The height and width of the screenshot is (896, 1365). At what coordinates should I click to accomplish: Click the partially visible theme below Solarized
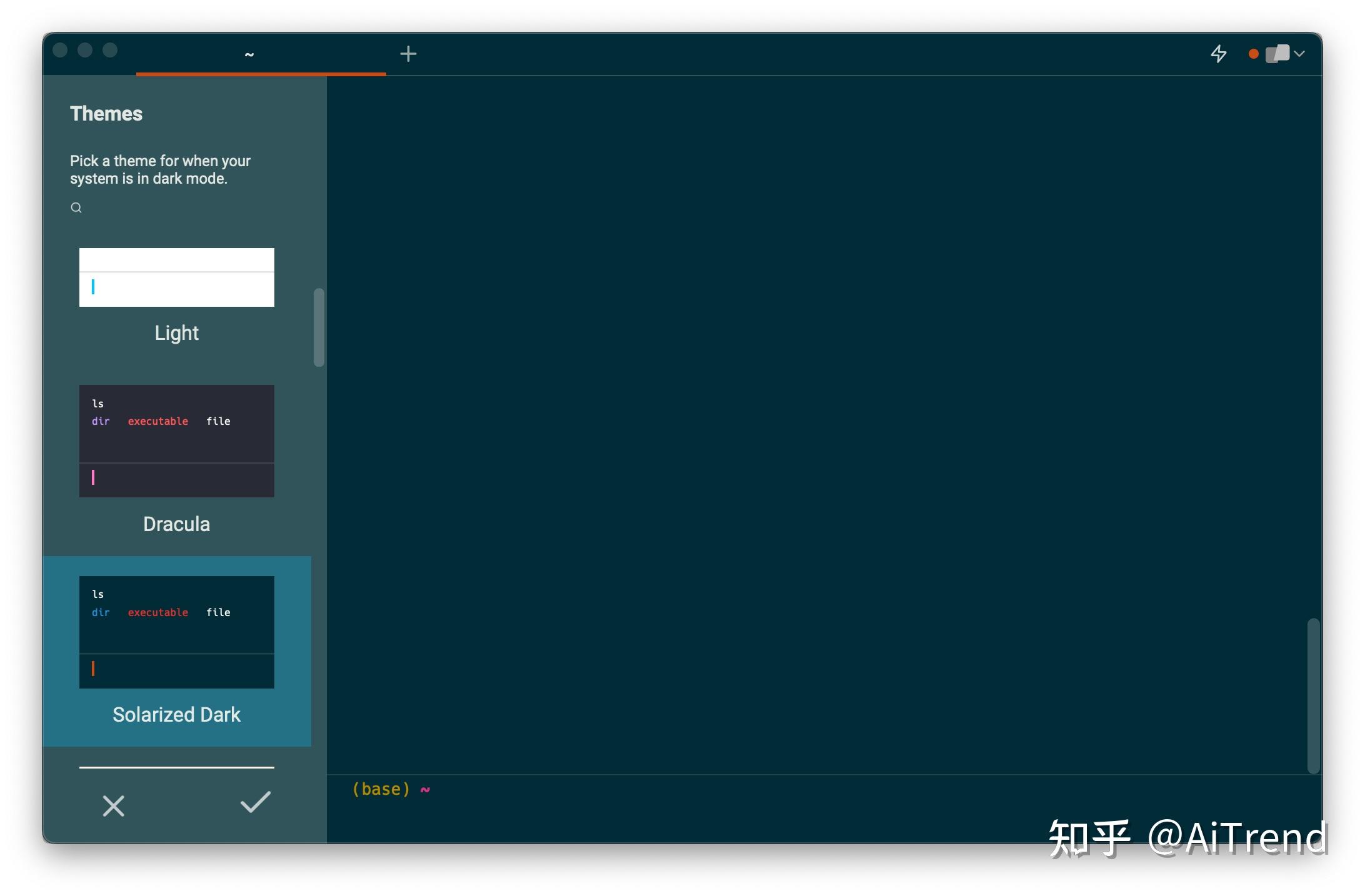pos(176,767)
